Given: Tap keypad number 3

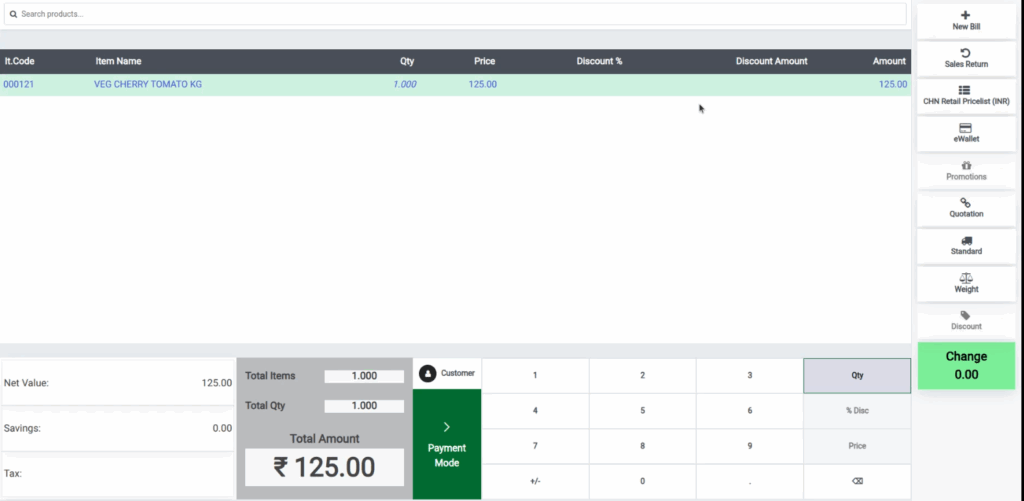Looking at the screenshot, I should tap(750, 376).
